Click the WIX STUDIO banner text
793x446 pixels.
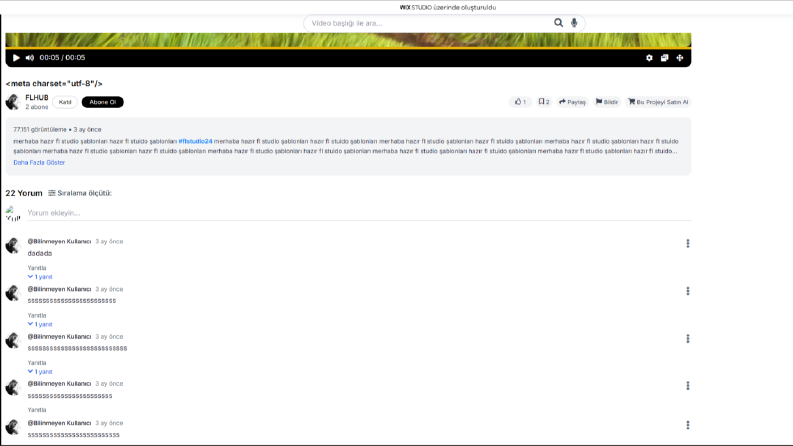pos(448,7)
